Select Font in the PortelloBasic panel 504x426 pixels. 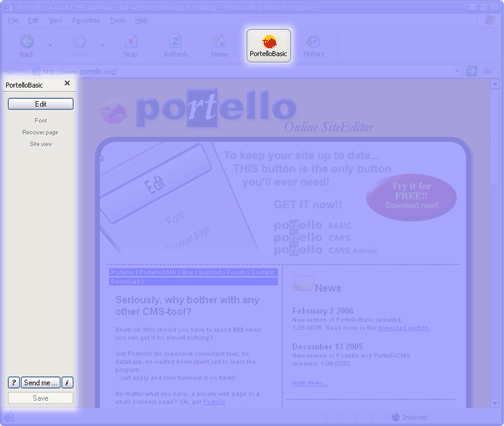[41, 120]
